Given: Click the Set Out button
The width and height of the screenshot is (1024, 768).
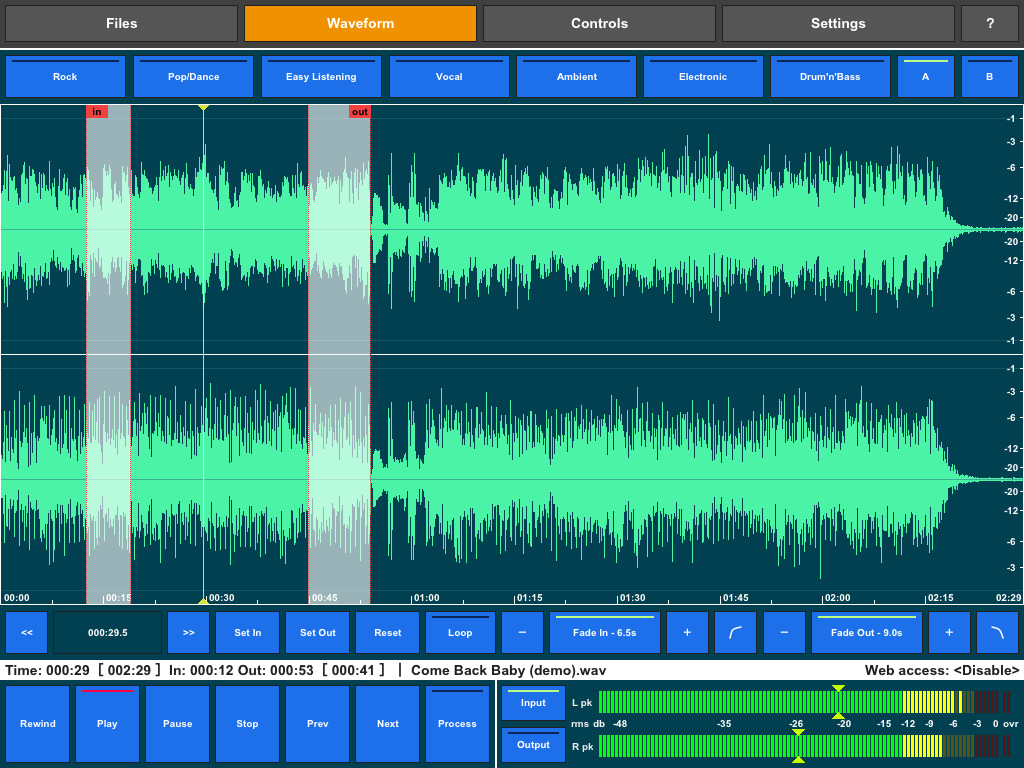Looking at the screenshot, I should [x=317, y=632].
